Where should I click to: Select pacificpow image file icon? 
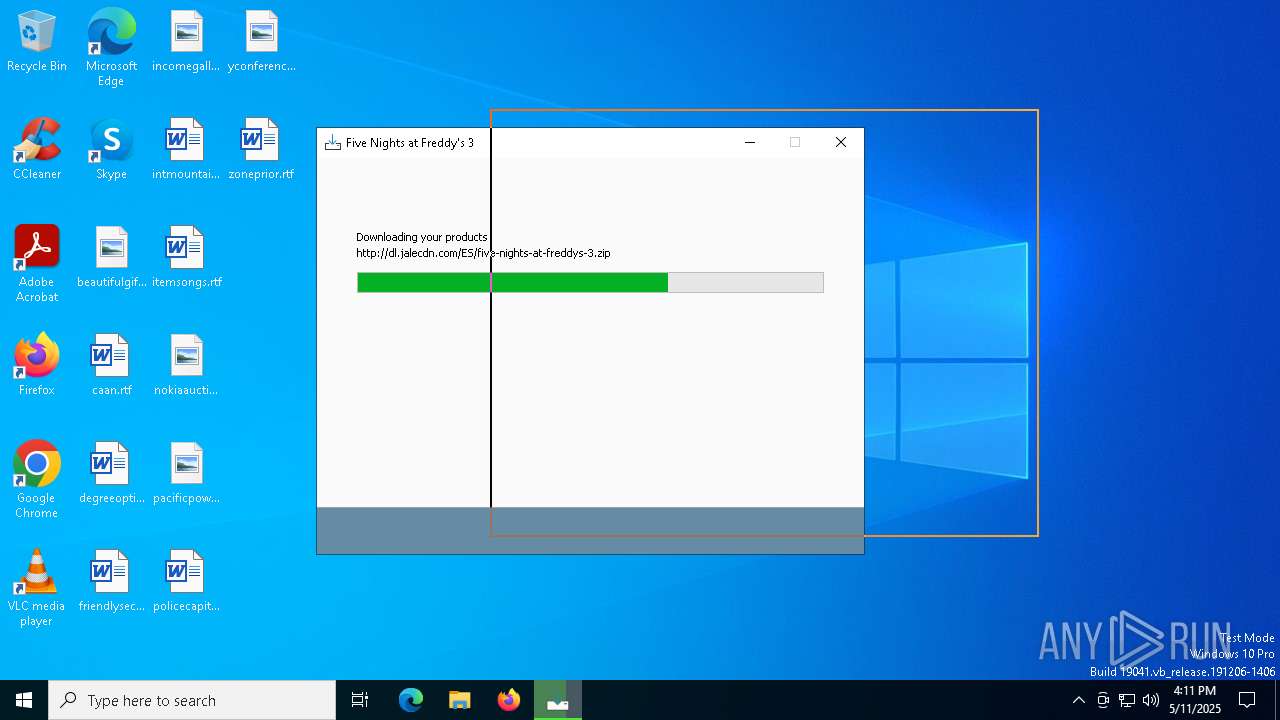click(186, 474)
